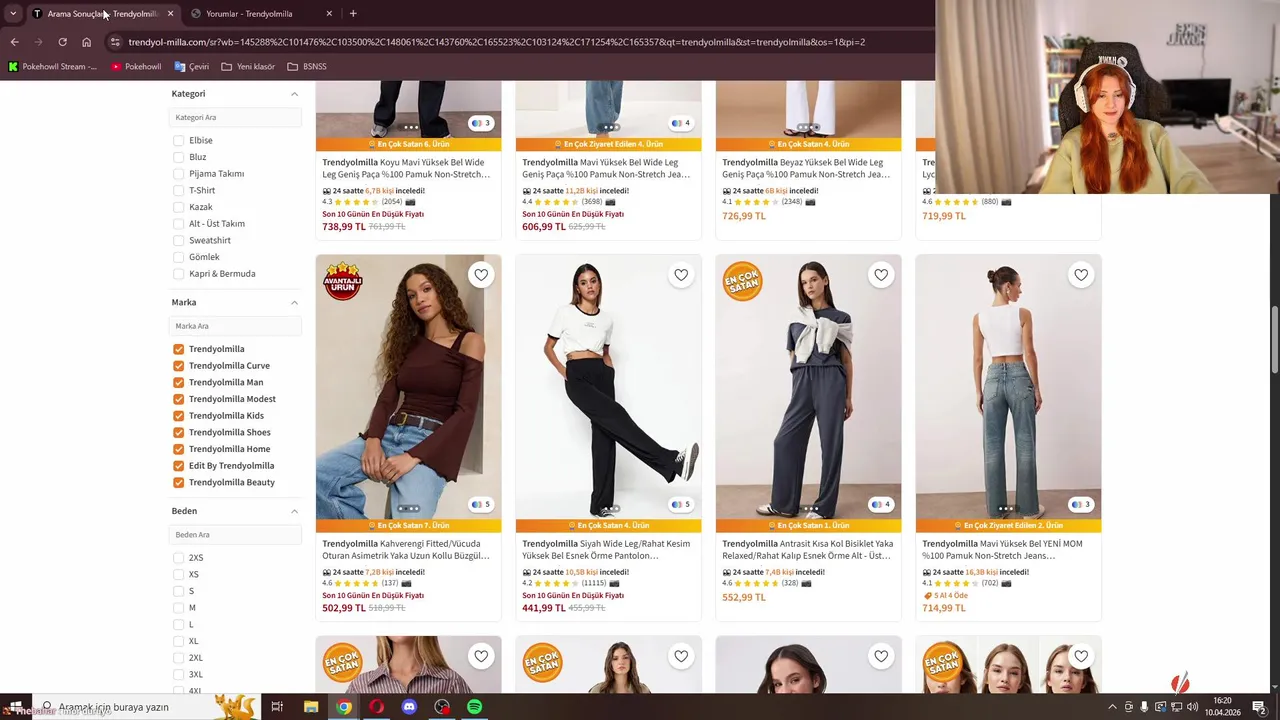
Task: Switch to the Yorumlar - Trendyolmilla tab
Action: (261, 14)
